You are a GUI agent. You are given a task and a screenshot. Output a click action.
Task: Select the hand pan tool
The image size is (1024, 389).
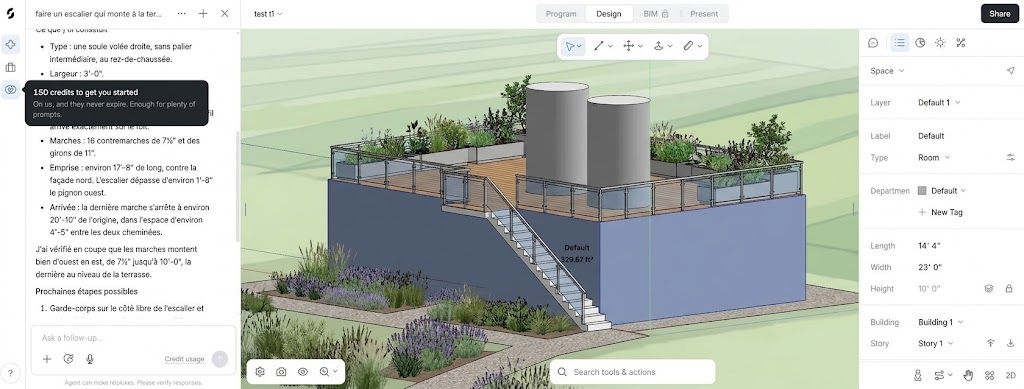click(968, 375)
